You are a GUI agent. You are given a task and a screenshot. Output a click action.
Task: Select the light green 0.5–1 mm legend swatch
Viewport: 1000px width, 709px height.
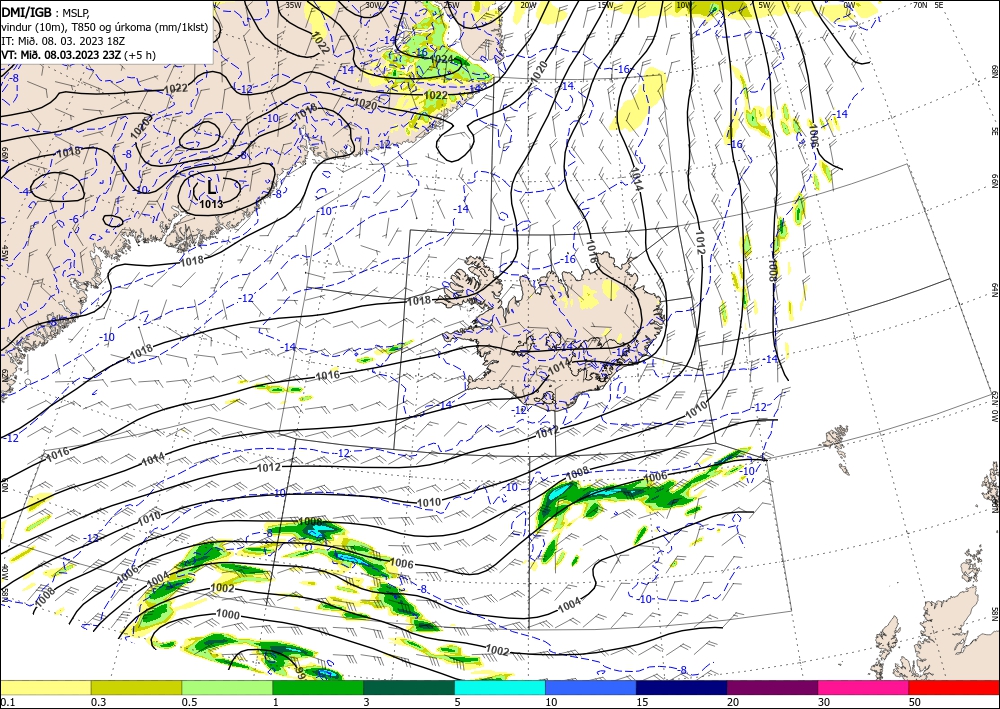227,687
